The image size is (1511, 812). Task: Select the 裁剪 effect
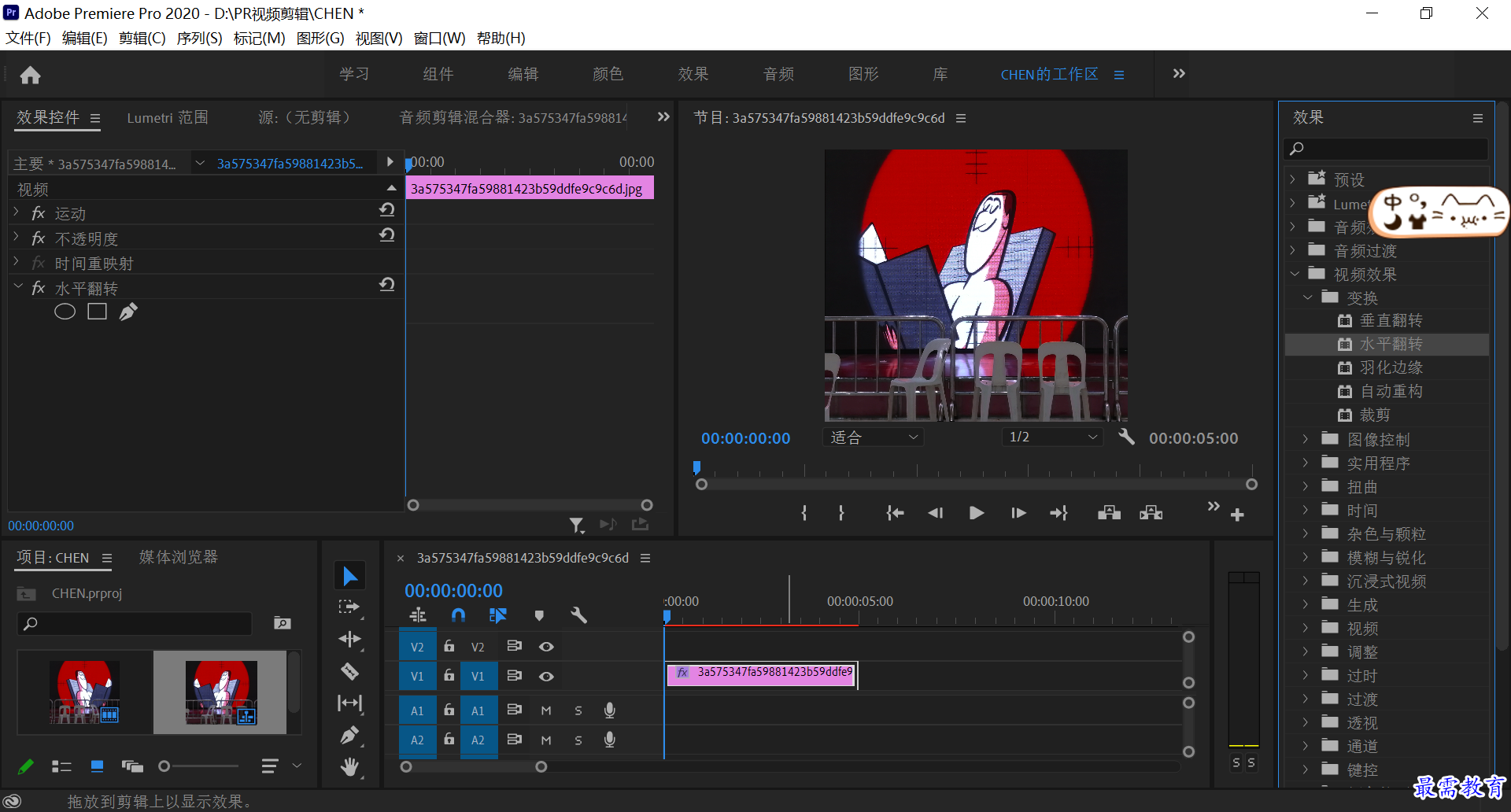[x=1375, y=415]
